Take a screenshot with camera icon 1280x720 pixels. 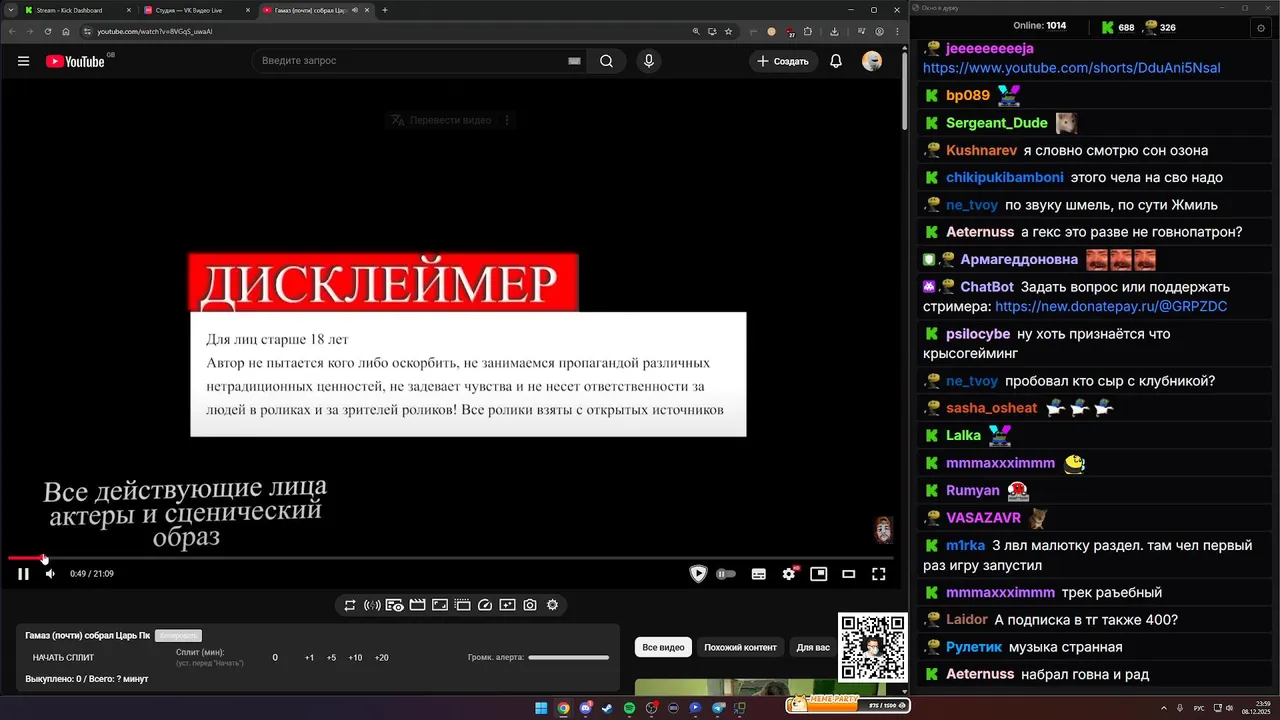pos(530,605)
